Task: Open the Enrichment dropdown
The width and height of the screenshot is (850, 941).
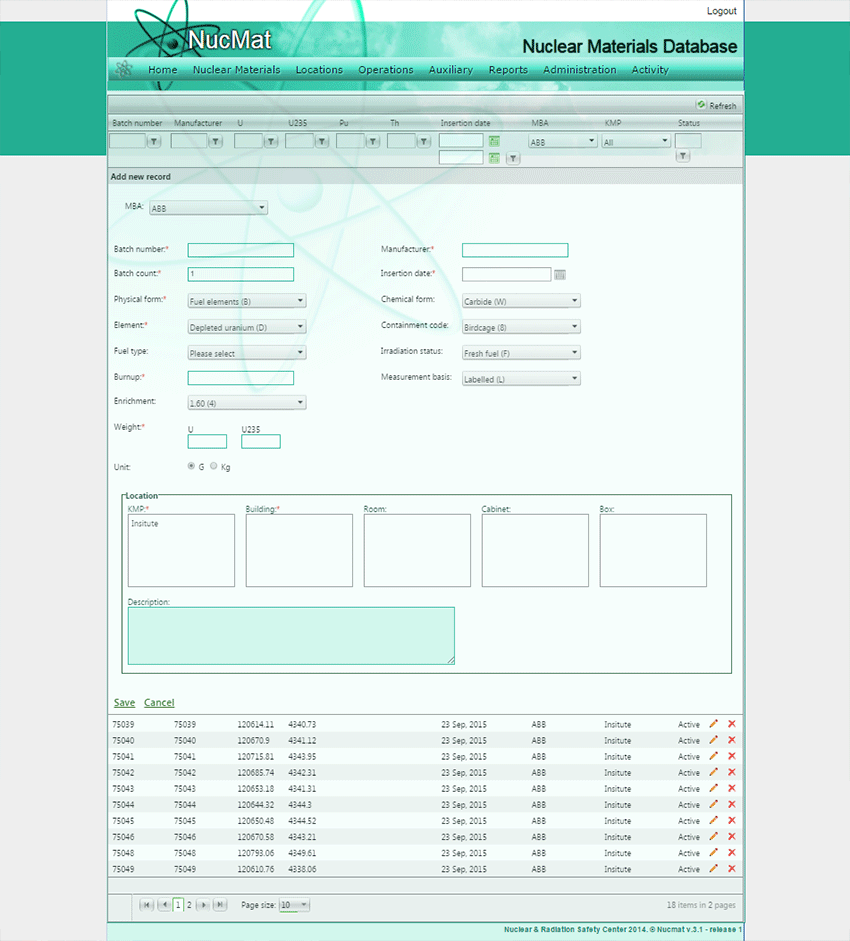Action: click(246, 402)
